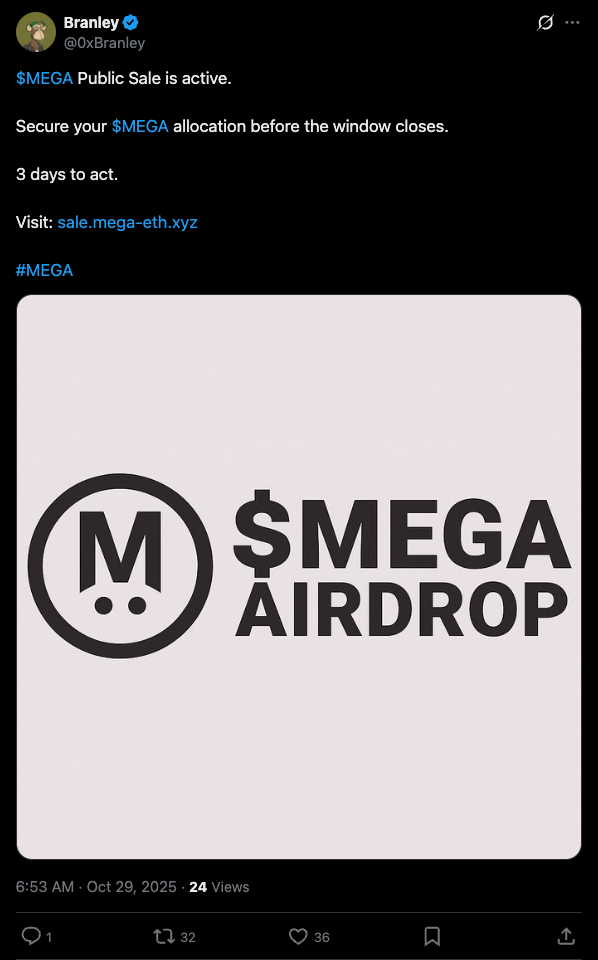Screen dimensions: 598x960
Task: Click the blue verified badge
Action: pos(130,23)
